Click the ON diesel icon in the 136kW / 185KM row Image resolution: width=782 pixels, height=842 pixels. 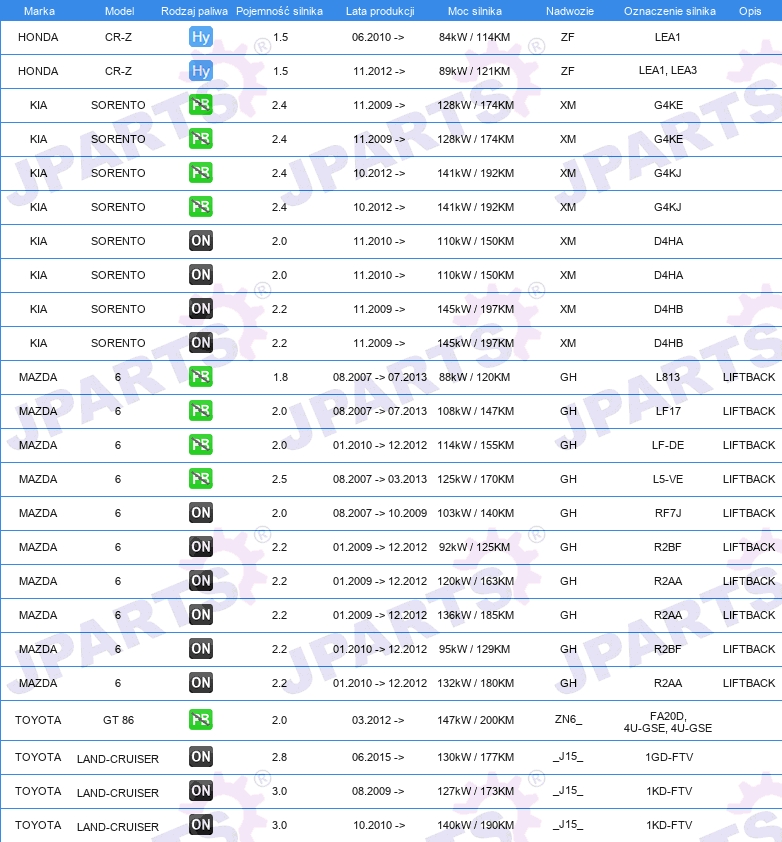(201, 615)
